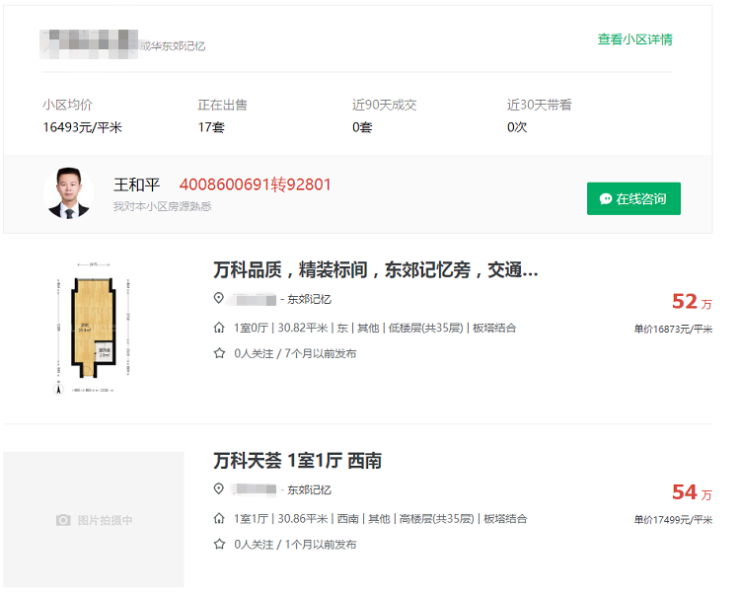Click unit price 单价16873元/平米
The height and width of the screenshot is (595, 740).
(673, 329)
